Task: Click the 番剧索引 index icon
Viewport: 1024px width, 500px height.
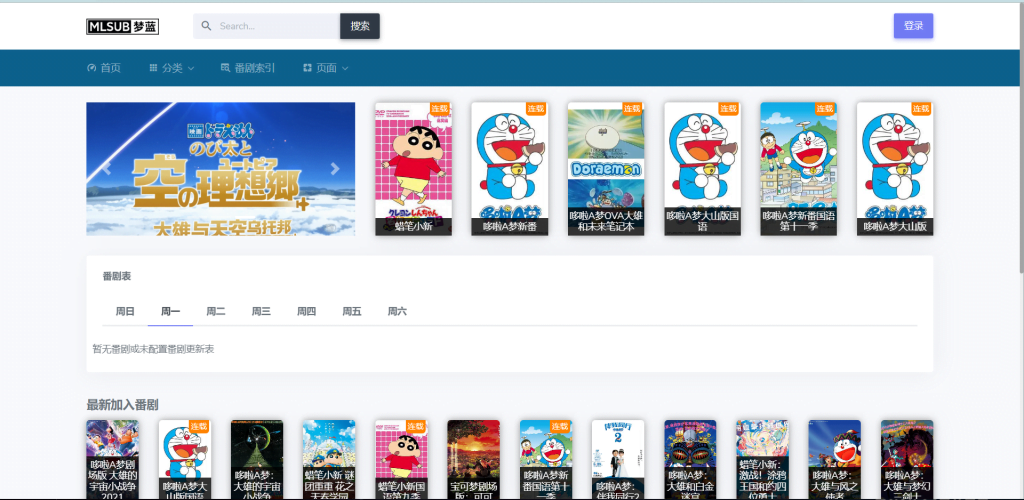Action: pos(225,68)
